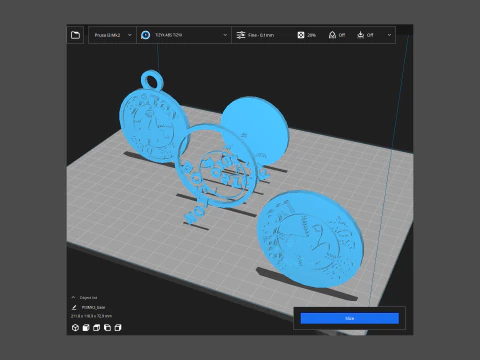Image resolution: width=480 pixels, height=360 pixels.
Task: Open a file with the folder icon
Action: coord(75,35)
